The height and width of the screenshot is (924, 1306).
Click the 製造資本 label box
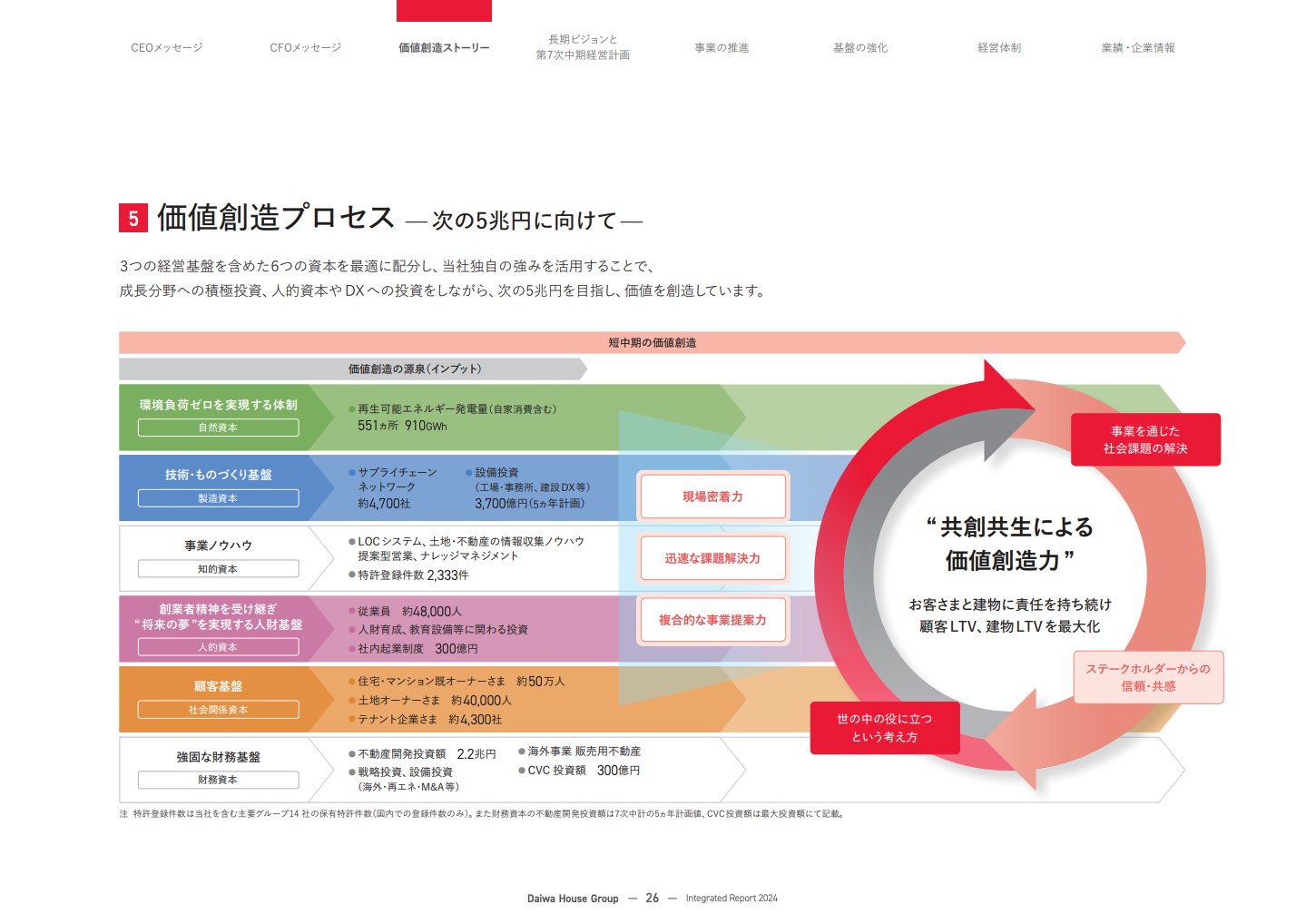tap(218, 498)
